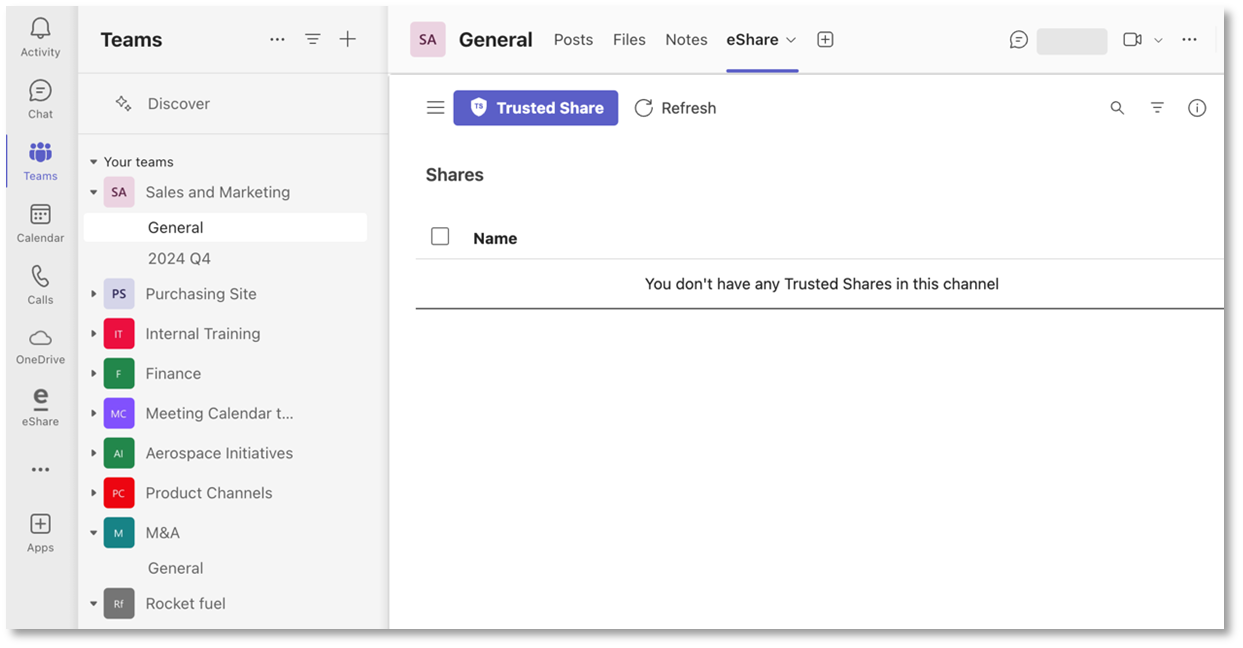Viewport: 1243px width, 648px height.
Task: Tick the select-all checkbox beside Name
Action: coord(440,236)
